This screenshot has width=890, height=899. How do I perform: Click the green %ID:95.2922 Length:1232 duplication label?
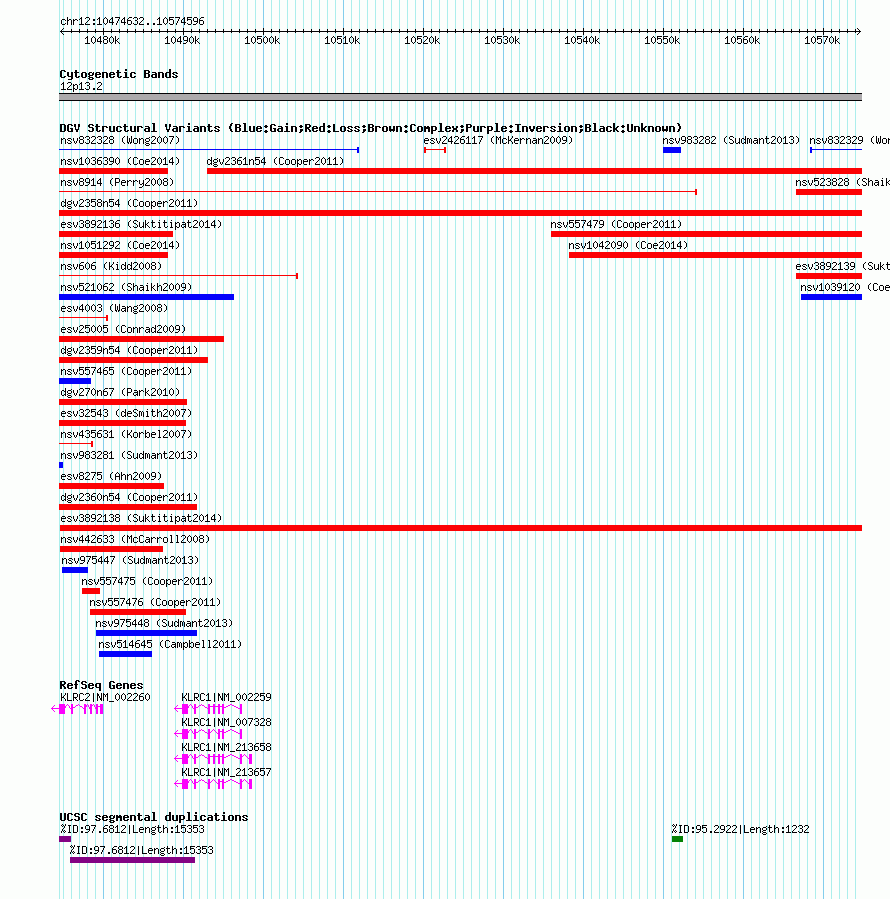coord(740,830)
